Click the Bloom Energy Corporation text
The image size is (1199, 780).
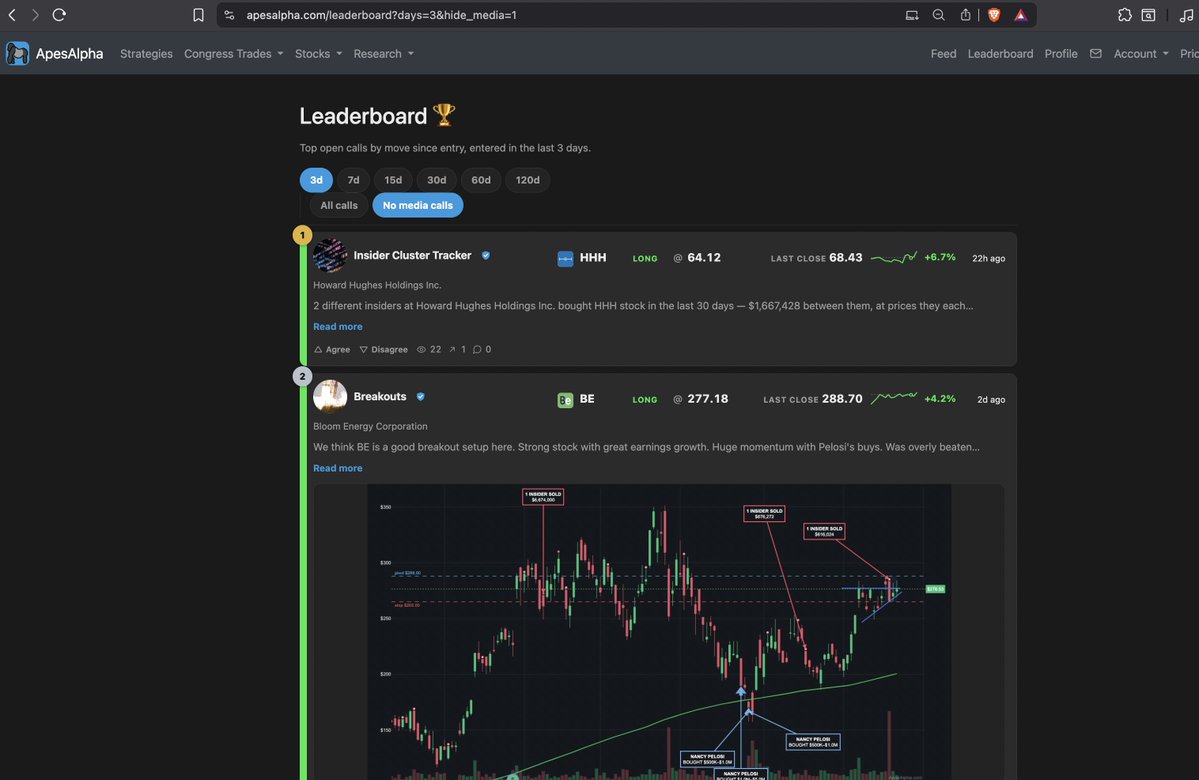pos(370,427)
